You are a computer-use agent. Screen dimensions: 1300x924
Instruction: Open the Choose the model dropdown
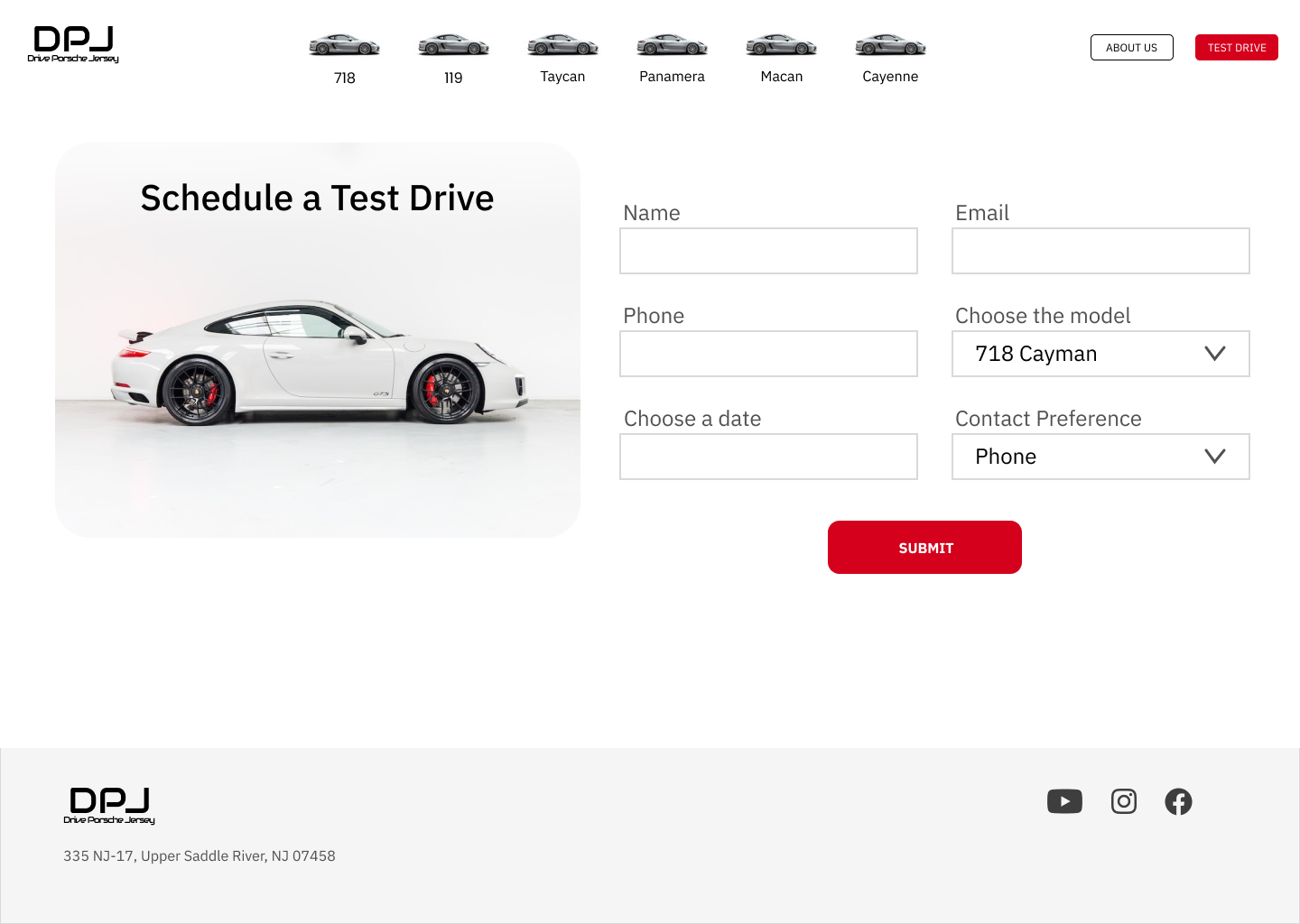(1100, 354)
